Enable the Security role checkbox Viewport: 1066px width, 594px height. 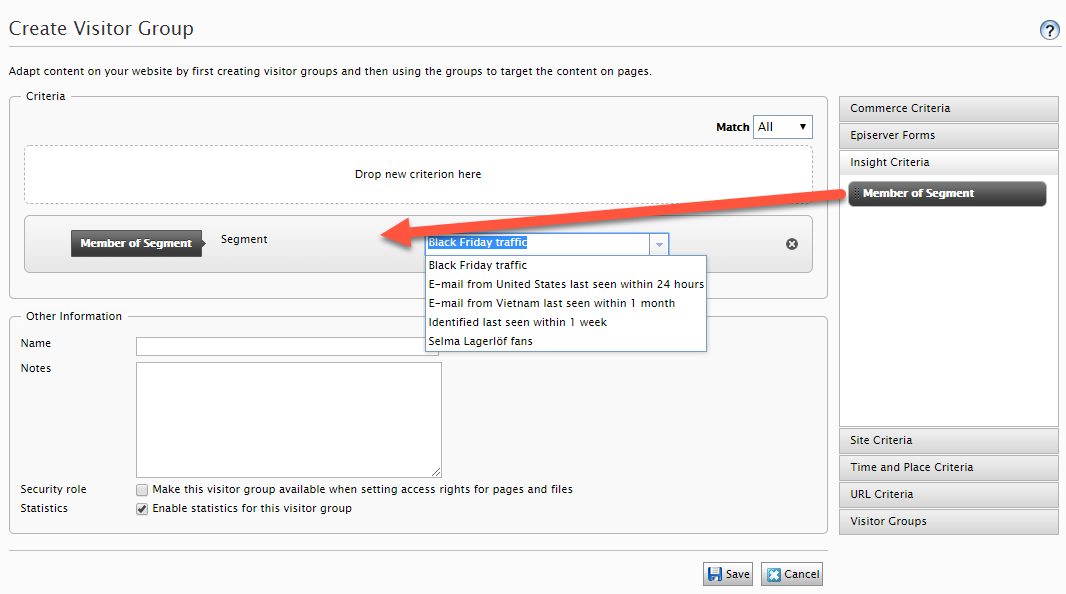[x=141, y=489]
